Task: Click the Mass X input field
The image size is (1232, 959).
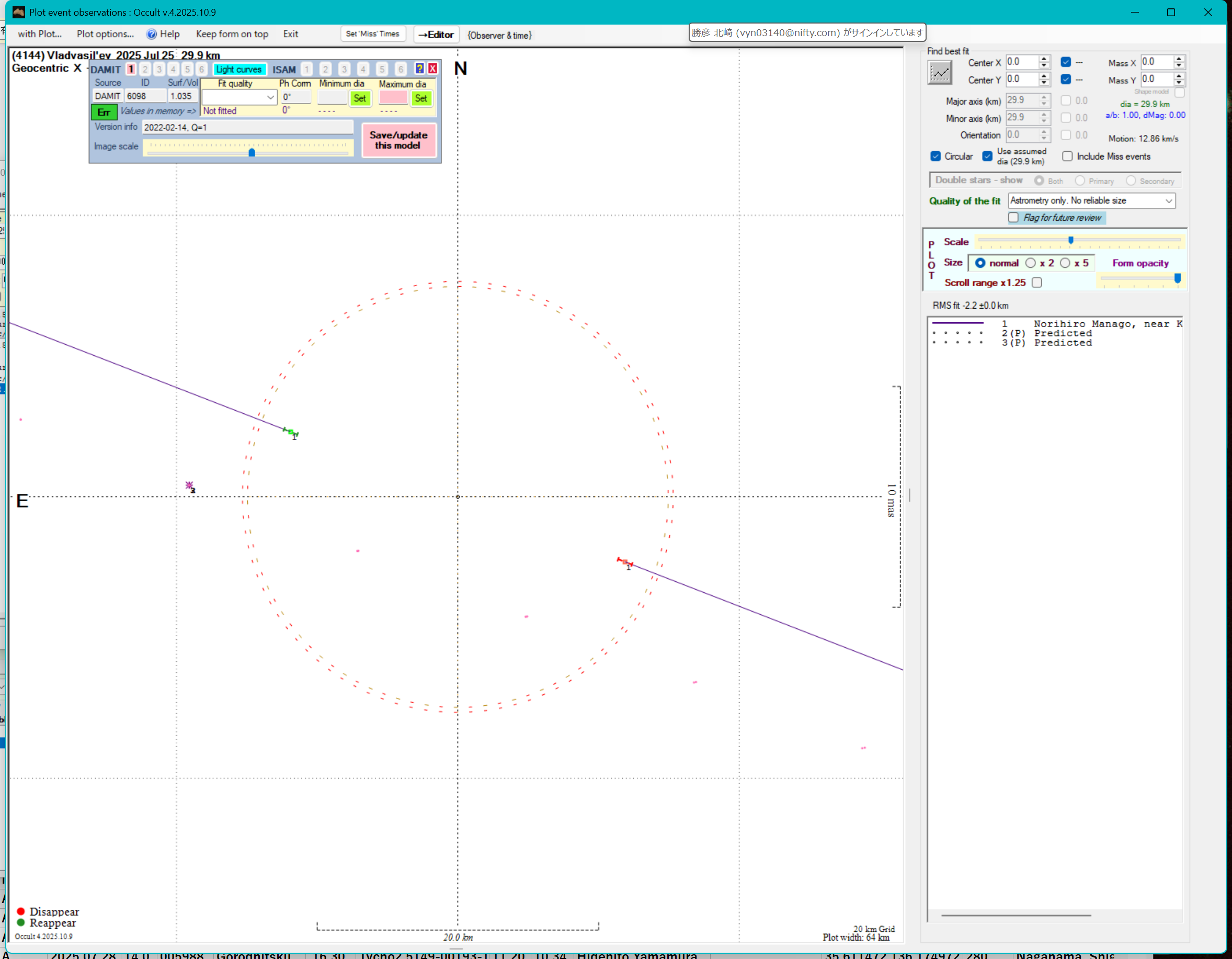Action: 1156,62
